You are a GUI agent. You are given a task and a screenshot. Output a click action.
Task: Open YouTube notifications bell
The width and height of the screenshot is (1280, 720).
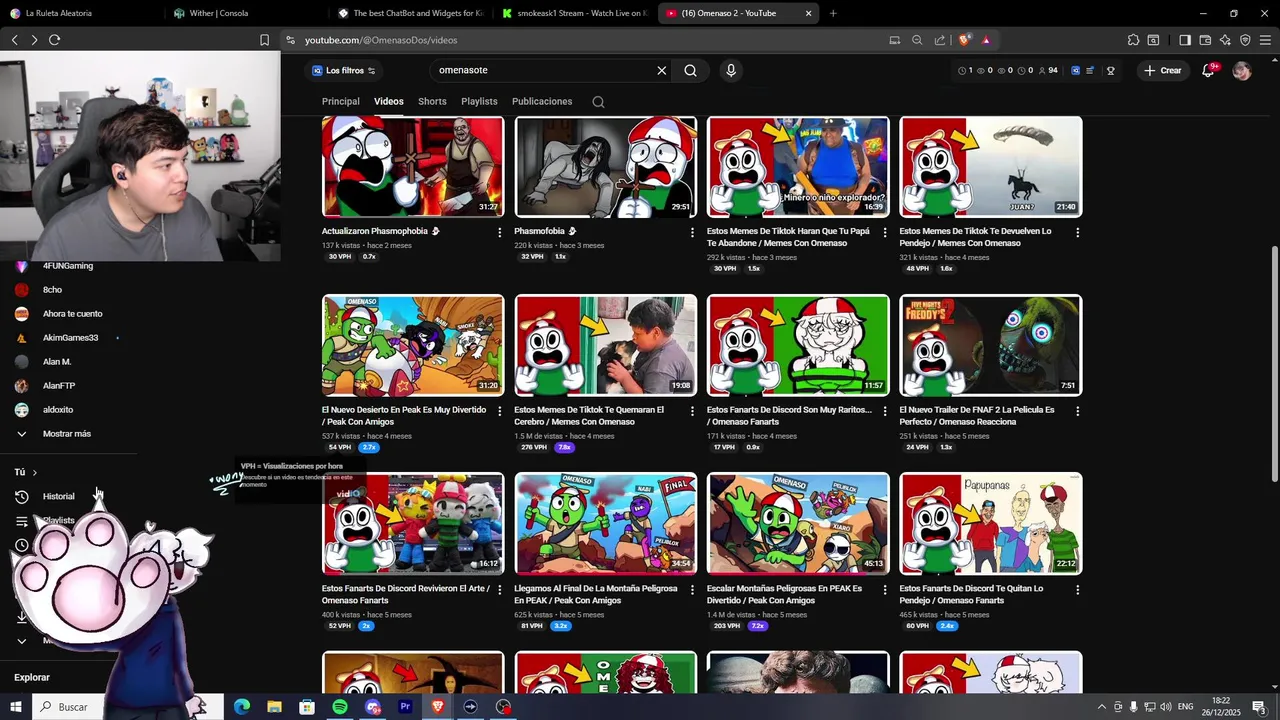coord(1208,70)
